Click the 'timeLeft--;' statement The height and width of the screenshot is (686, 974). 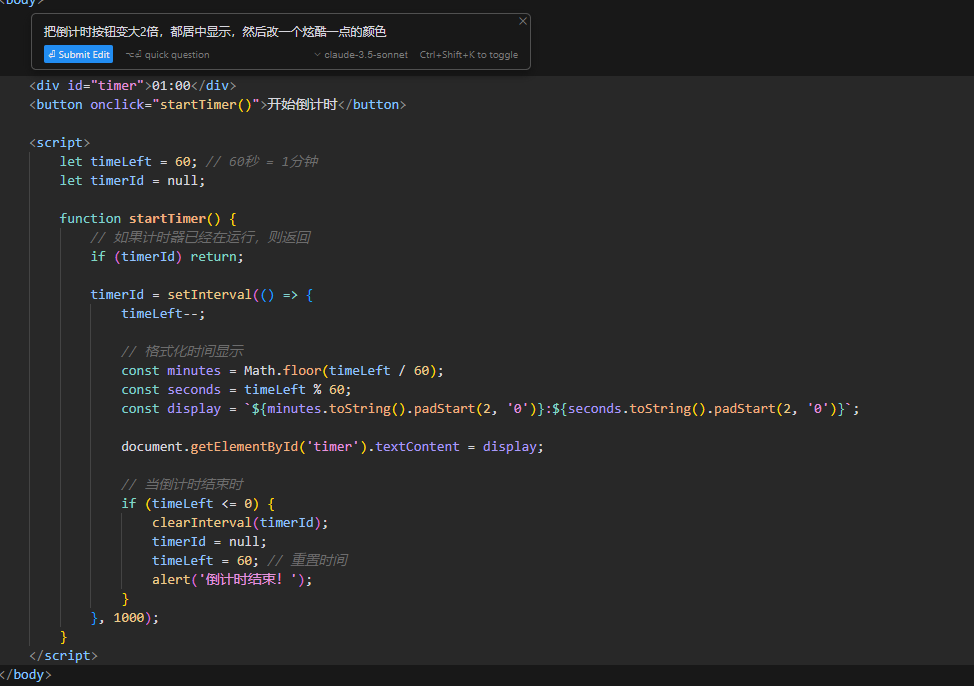pos(163,314)
